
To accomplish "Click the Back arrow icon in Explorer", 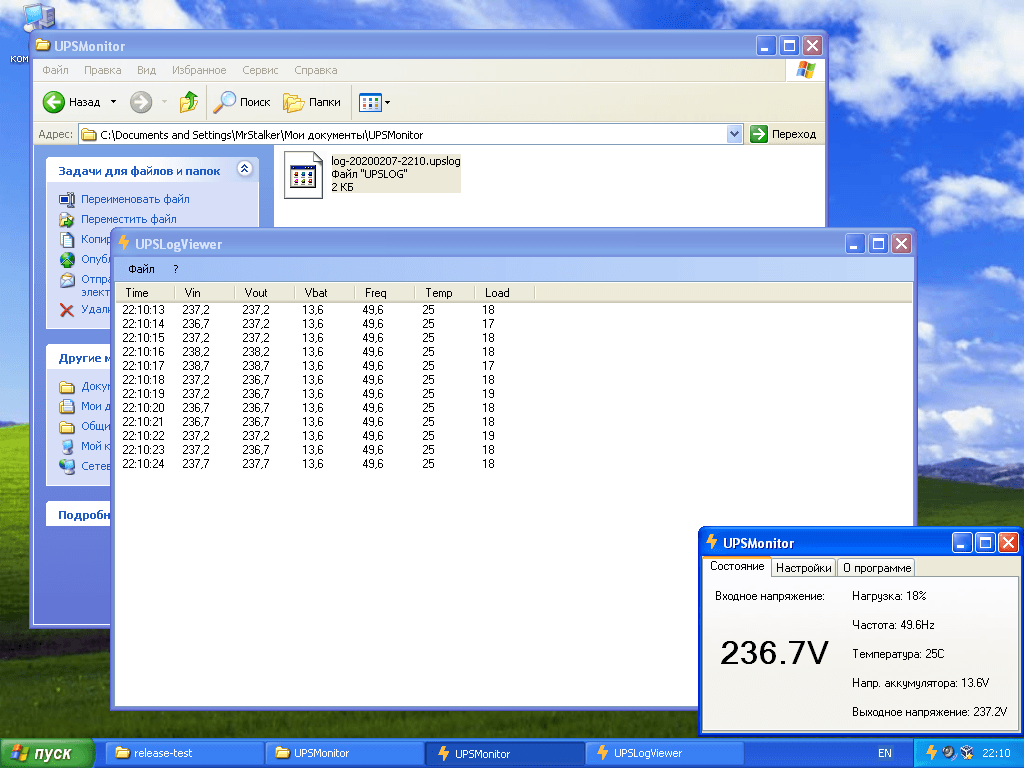I will point(54,102).
